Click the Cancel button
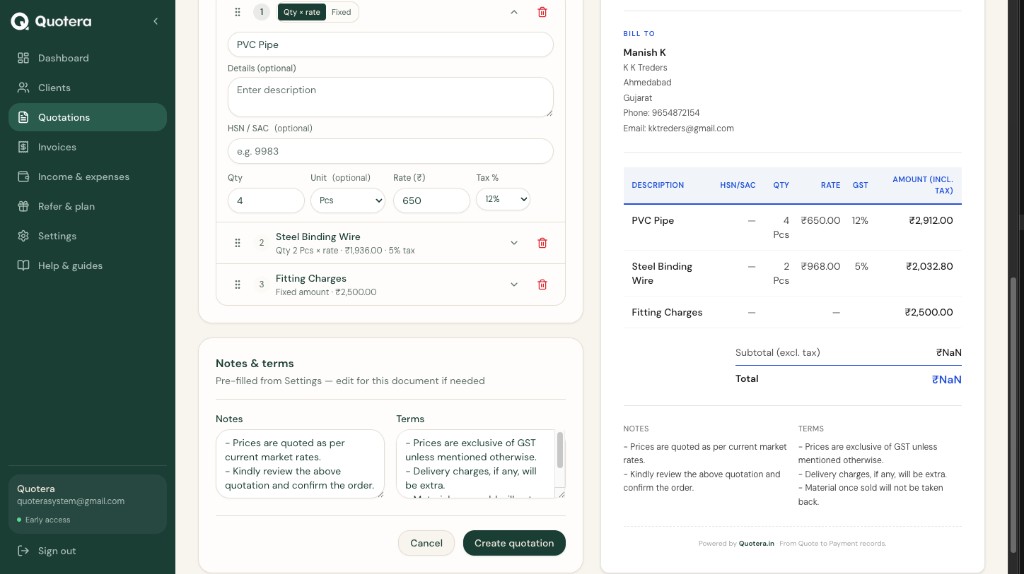 (x=426, y=543)
